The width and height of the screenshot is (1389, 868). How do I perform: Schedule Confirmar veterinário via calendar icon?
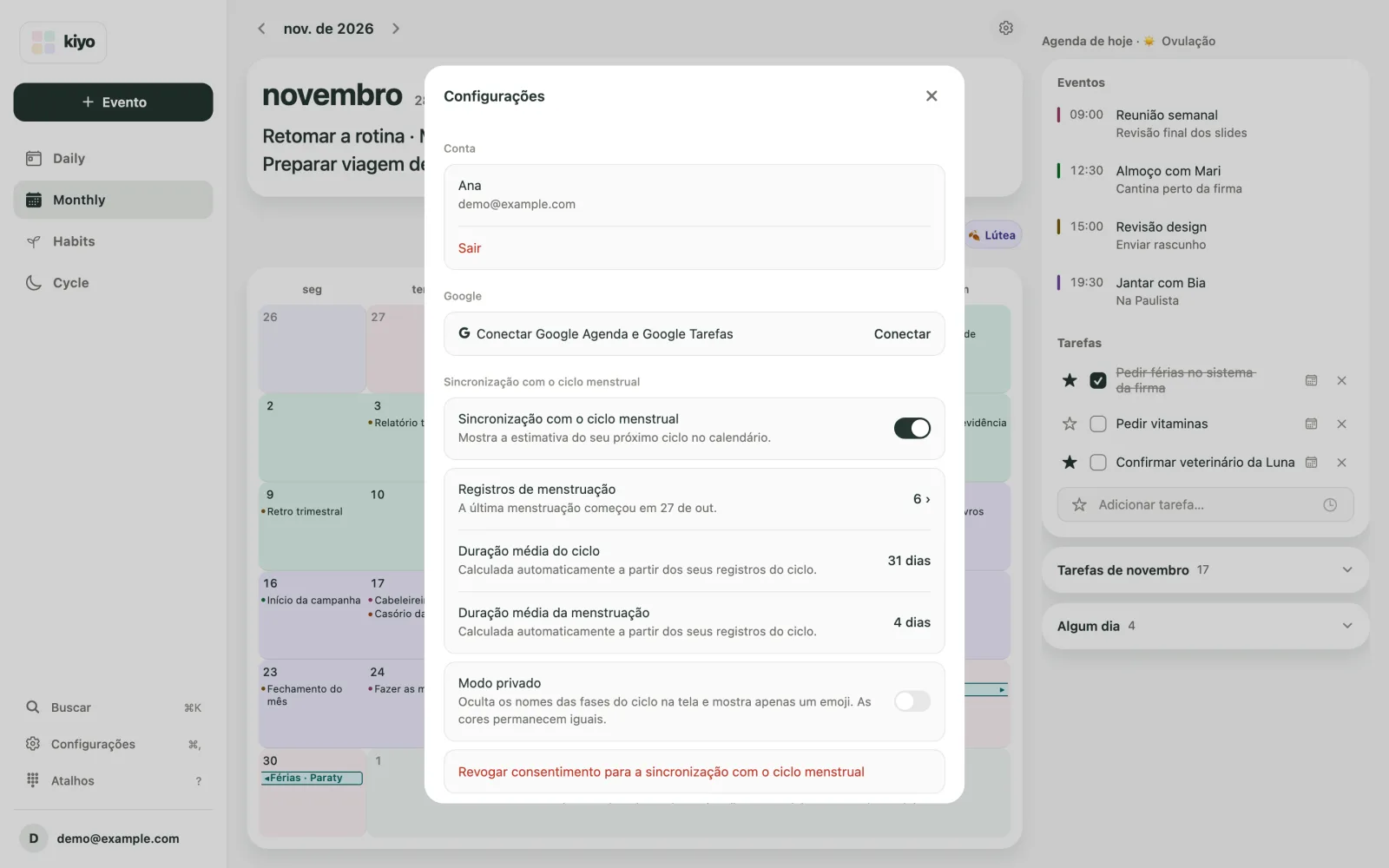click(1312, 463)
